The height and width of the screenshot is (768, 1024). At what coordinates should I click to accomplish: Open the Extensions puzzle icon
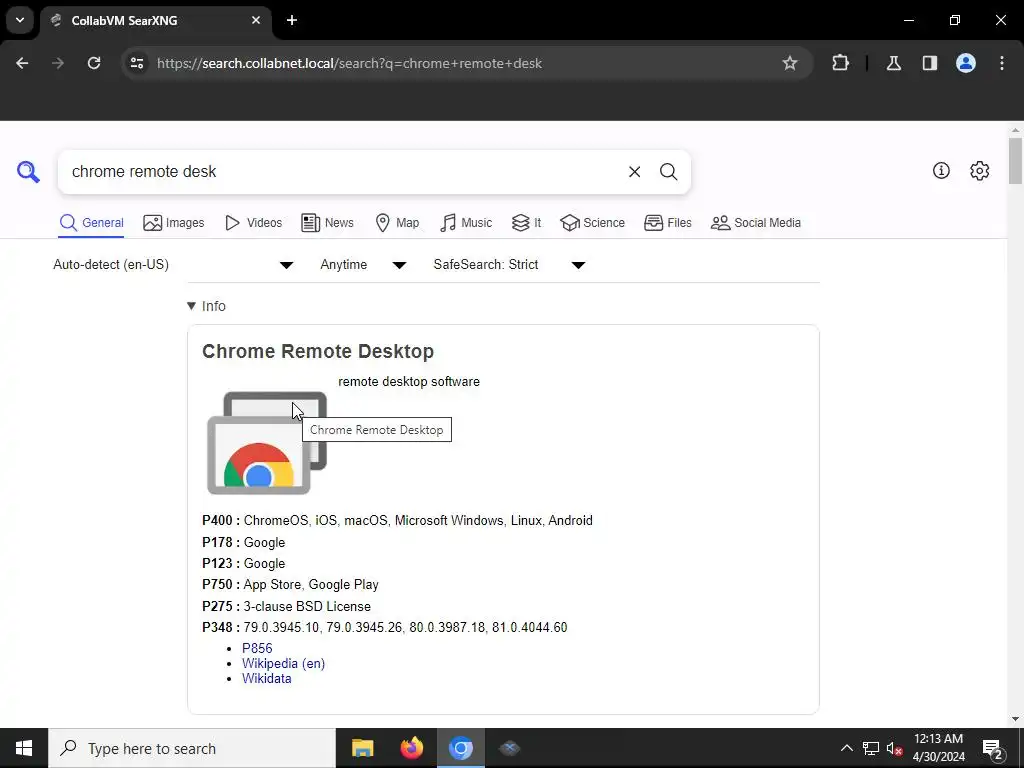coord(840,63)
